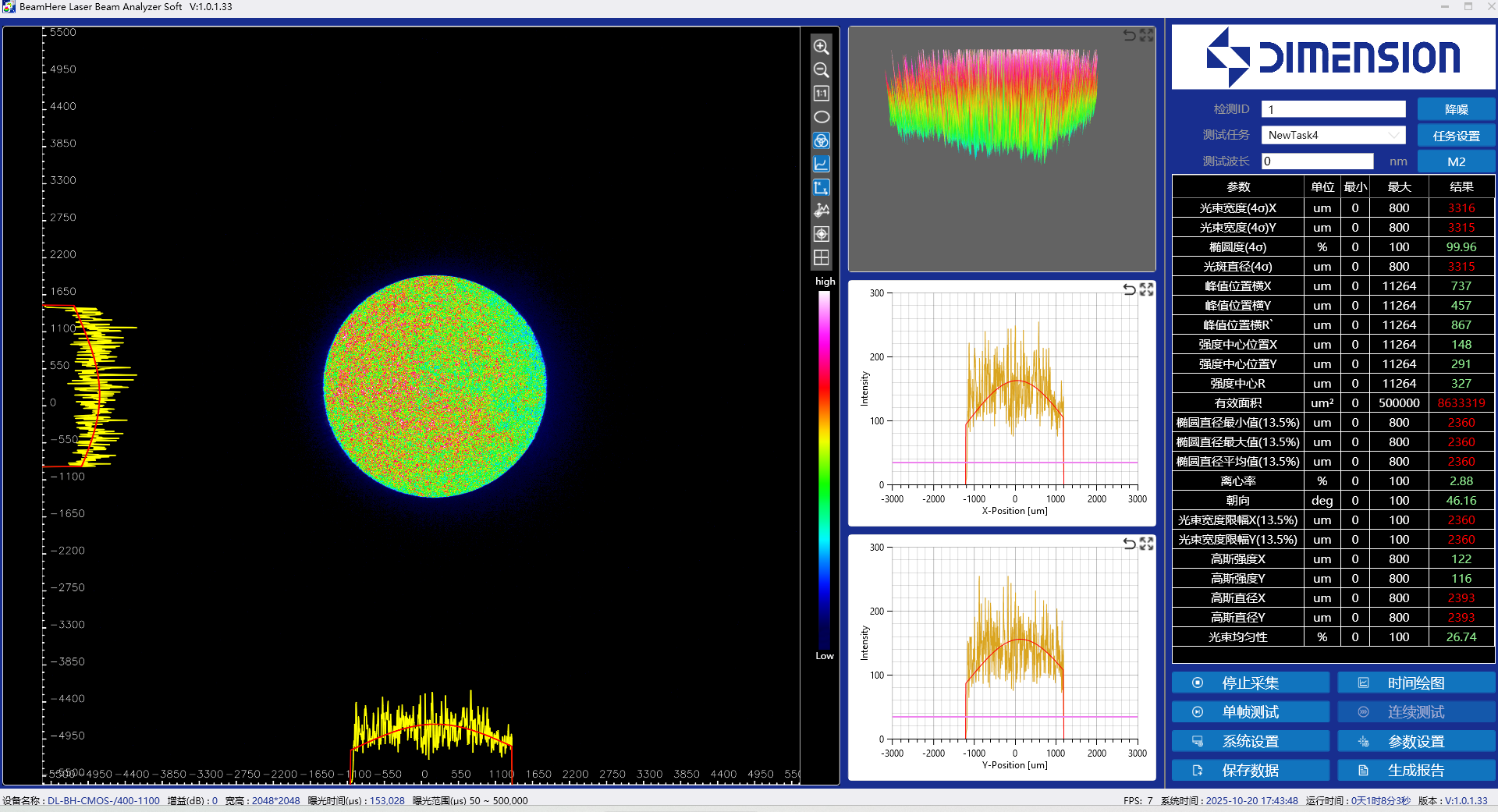
Task: Click the 停止采集 button
Action: (x=1250, y=683)
